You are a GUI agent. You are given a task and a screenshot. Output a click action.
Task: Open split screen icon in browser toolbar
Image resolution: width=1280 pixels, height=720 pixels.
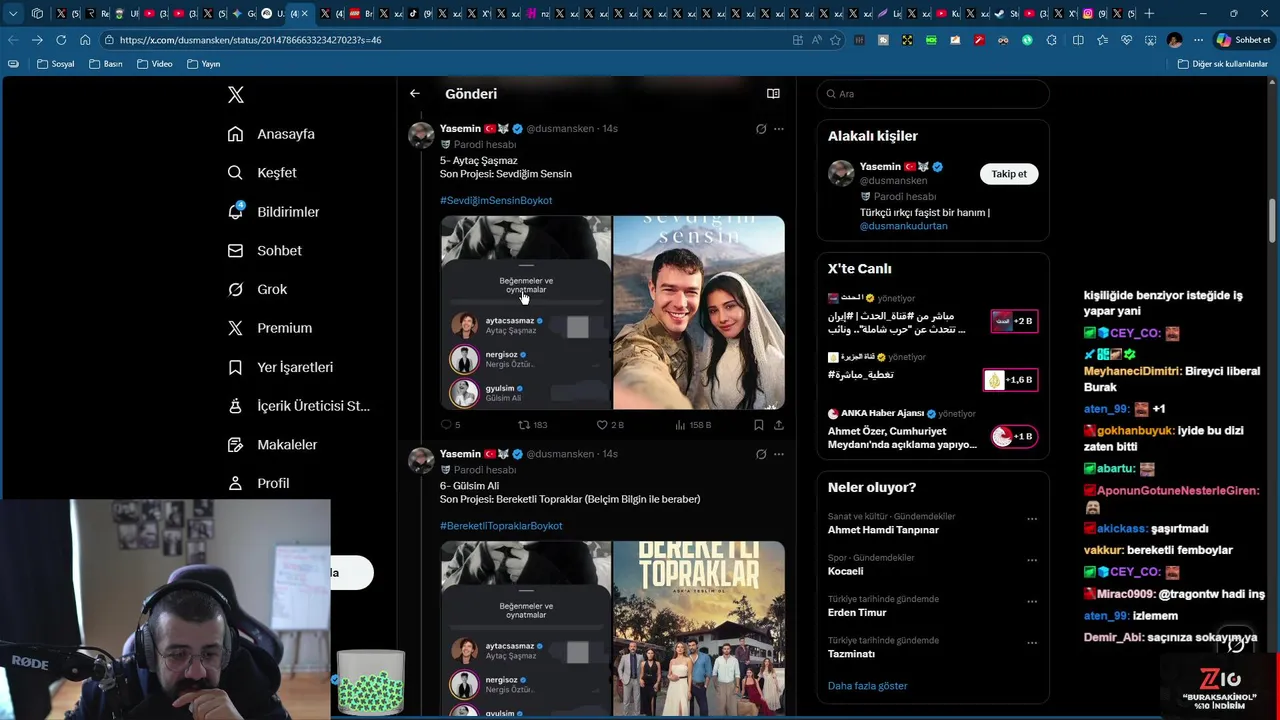pos(1078,40)
